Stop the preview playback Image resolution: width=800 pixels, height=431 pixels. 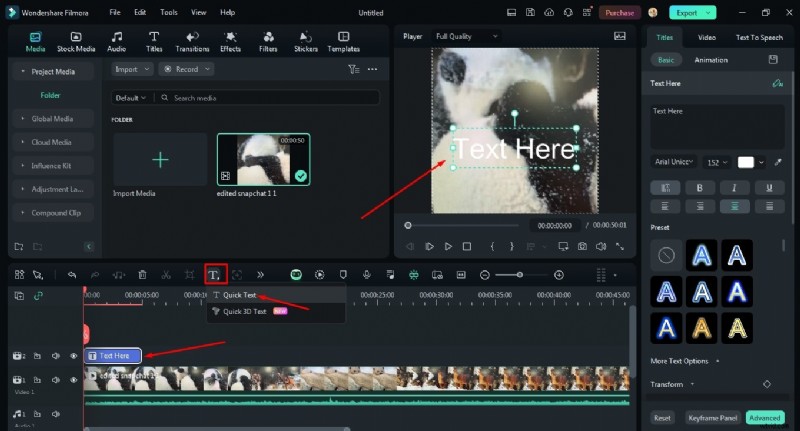click(x=467, y=246)
